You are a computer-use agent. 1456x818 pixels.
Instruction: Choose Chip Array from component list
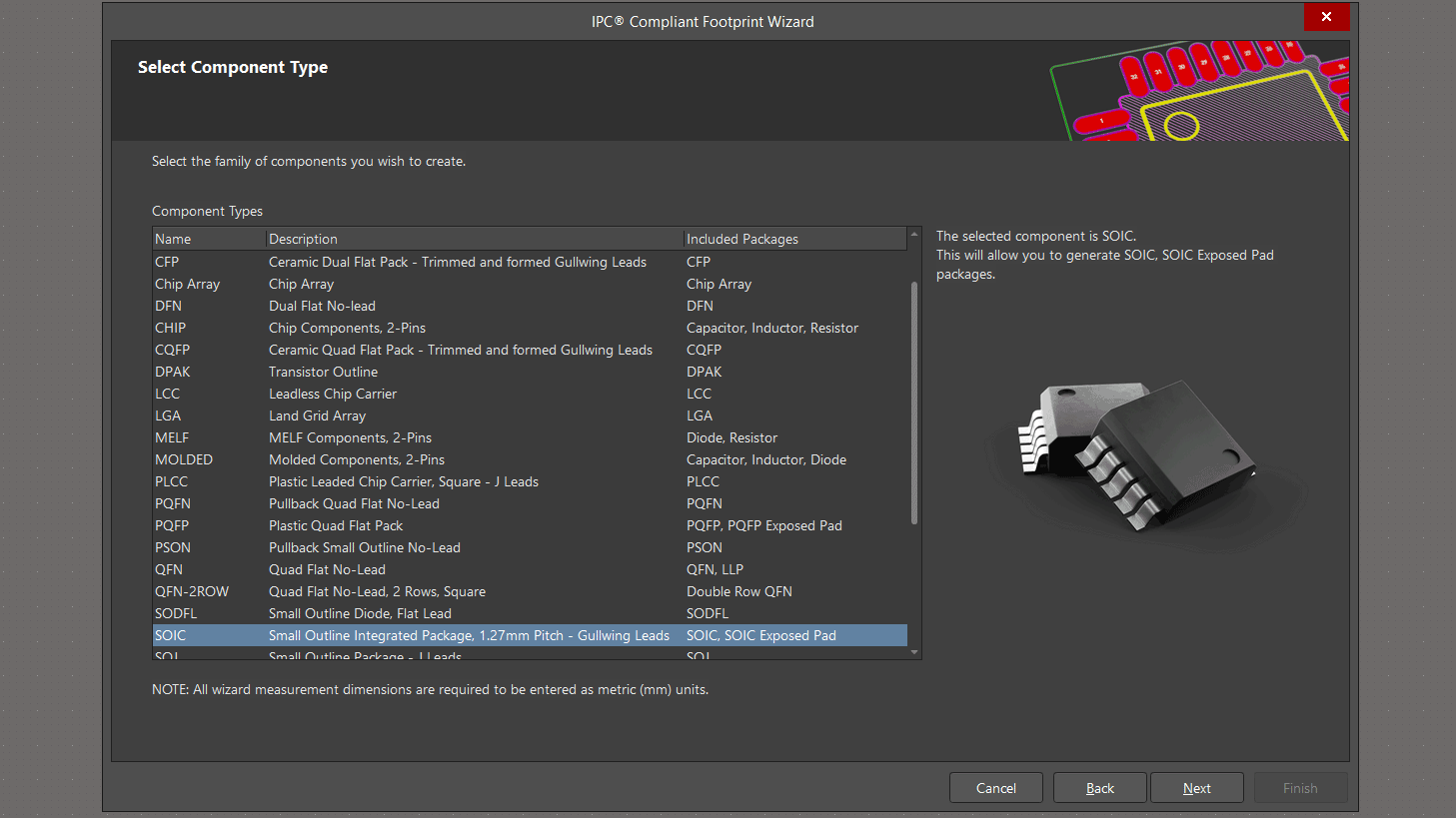(x=187, y=284)
